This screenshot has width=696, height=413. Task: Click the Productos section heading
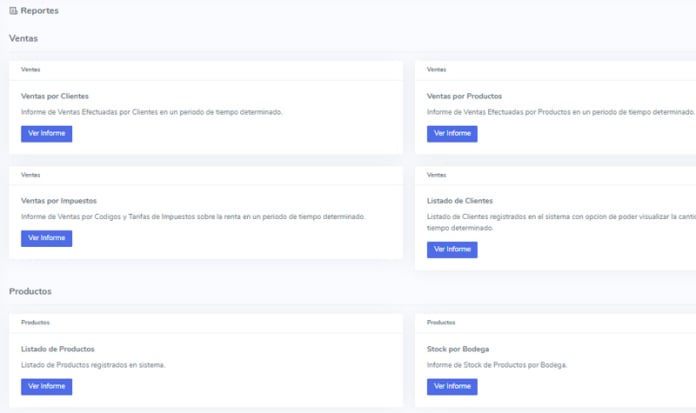tap(30, 291)
